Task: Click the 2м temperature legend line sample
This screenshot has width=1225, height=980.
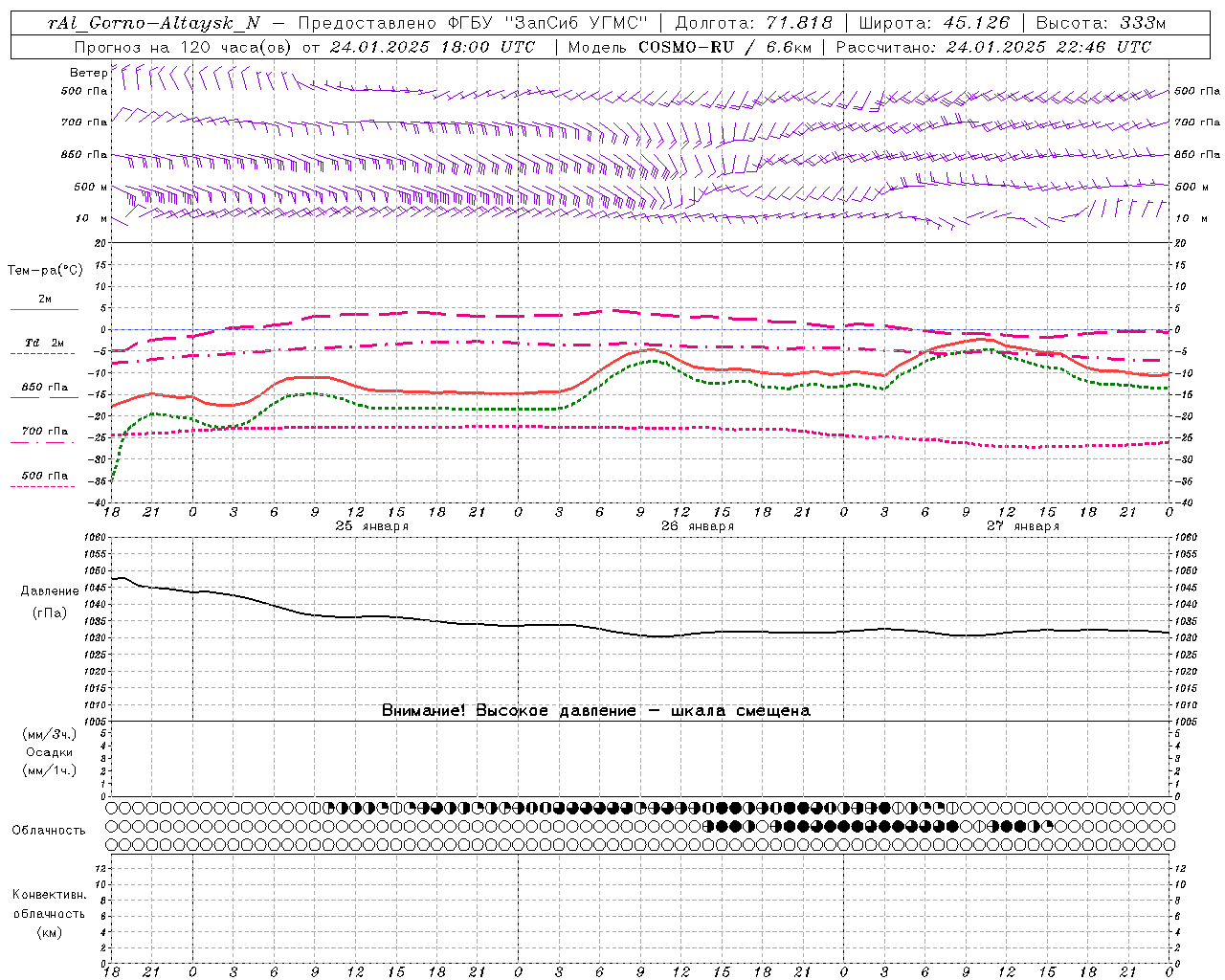Action: 44,309
